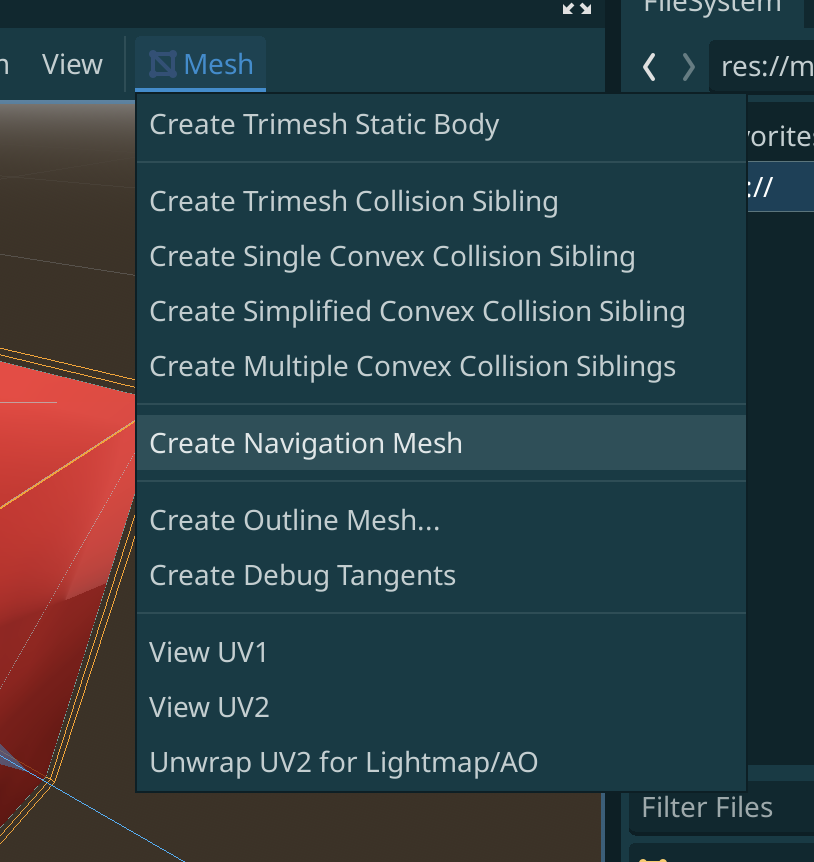Click the forward navigation arrow in FileSystem
This screenshot has width=814, height=862.
[688, 67]
